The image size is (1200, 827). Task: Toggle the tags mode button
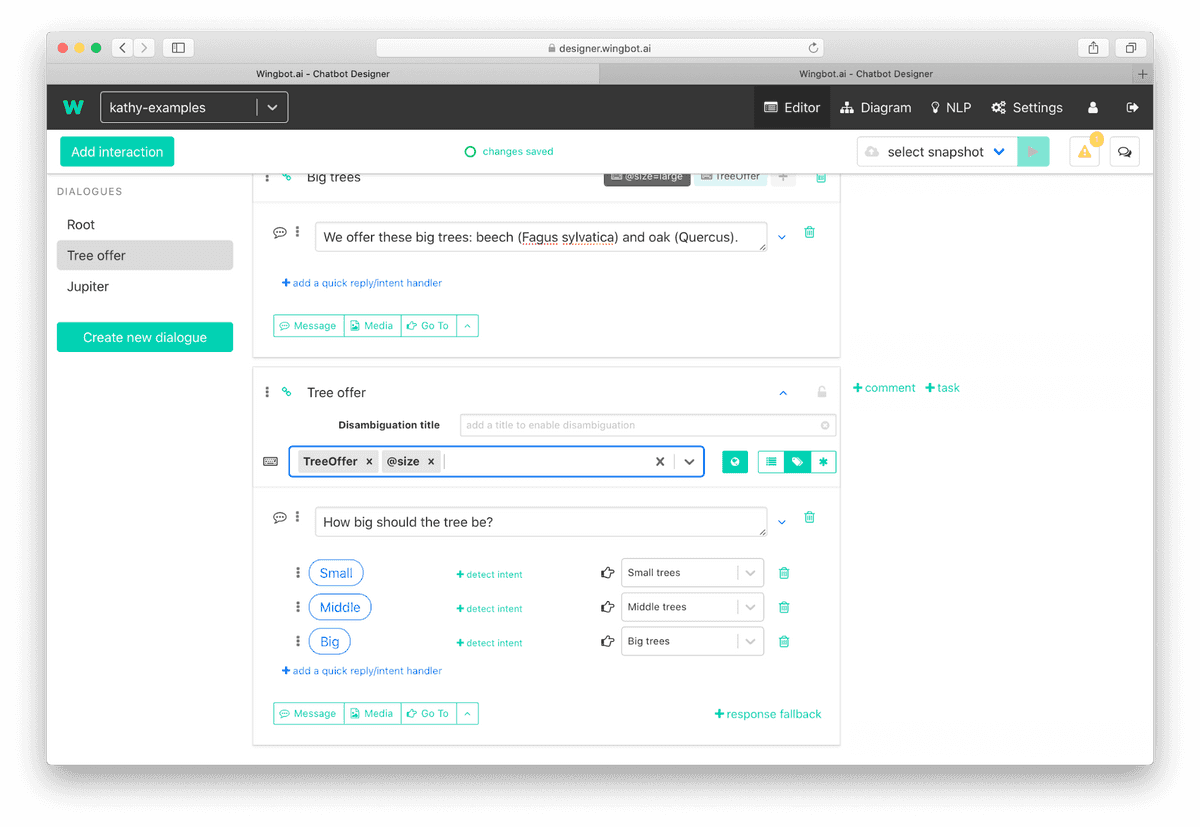click(797, 462)
